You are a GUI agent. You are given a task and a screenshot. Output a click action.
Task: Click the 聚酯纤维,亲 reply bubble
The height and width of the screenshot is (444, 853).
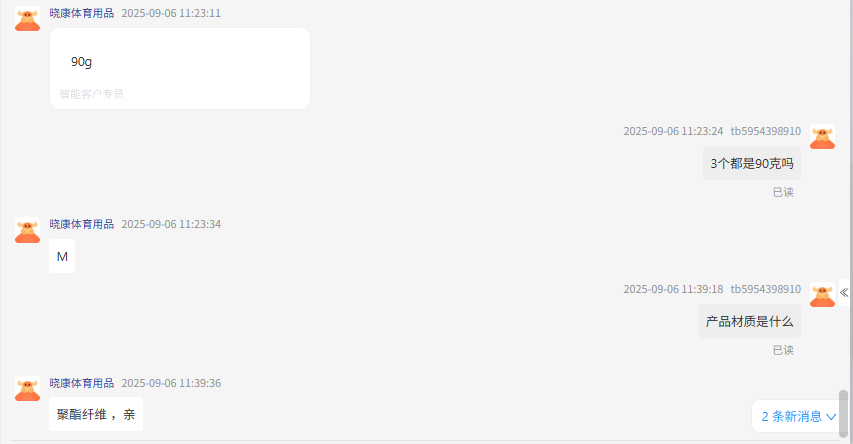[96, 414]
